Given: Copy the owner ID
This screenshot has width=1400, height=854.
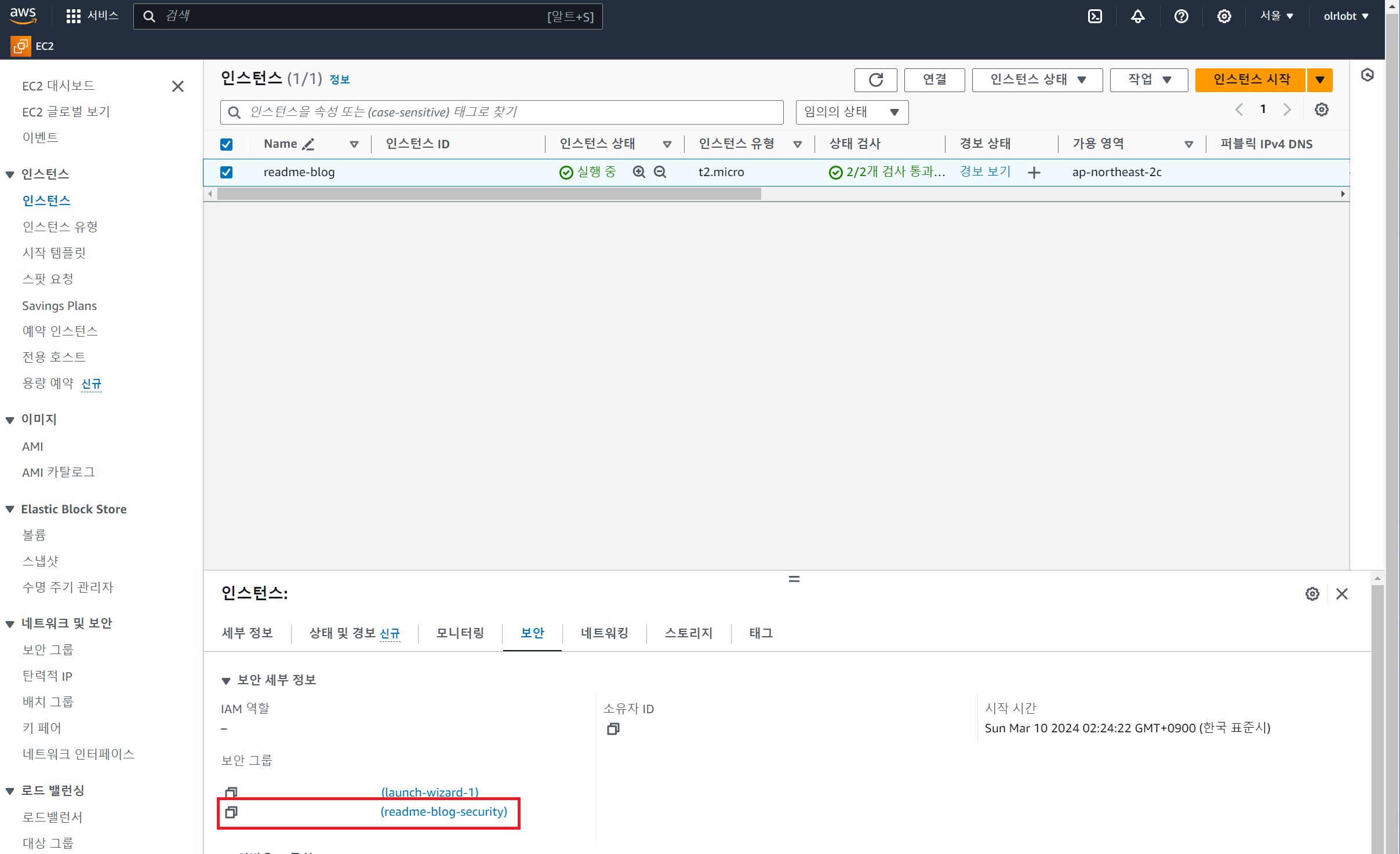Looking at the screenshot, I should tap(613, 729).
